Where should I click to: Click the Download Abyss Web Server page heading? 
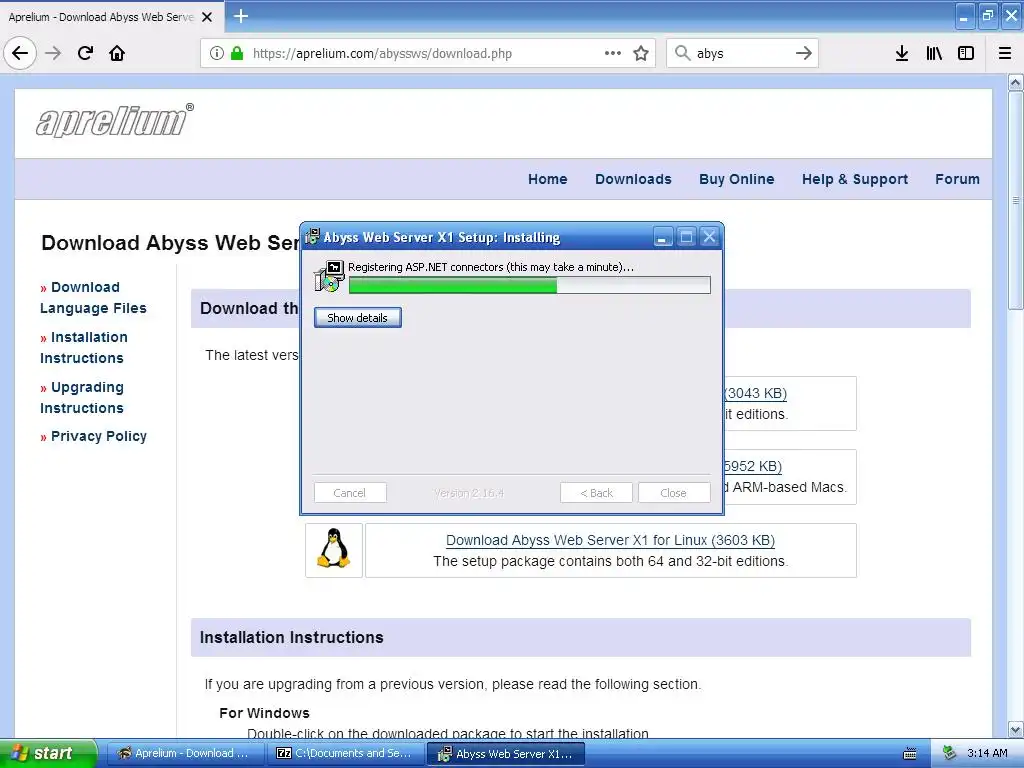point(170,243)
